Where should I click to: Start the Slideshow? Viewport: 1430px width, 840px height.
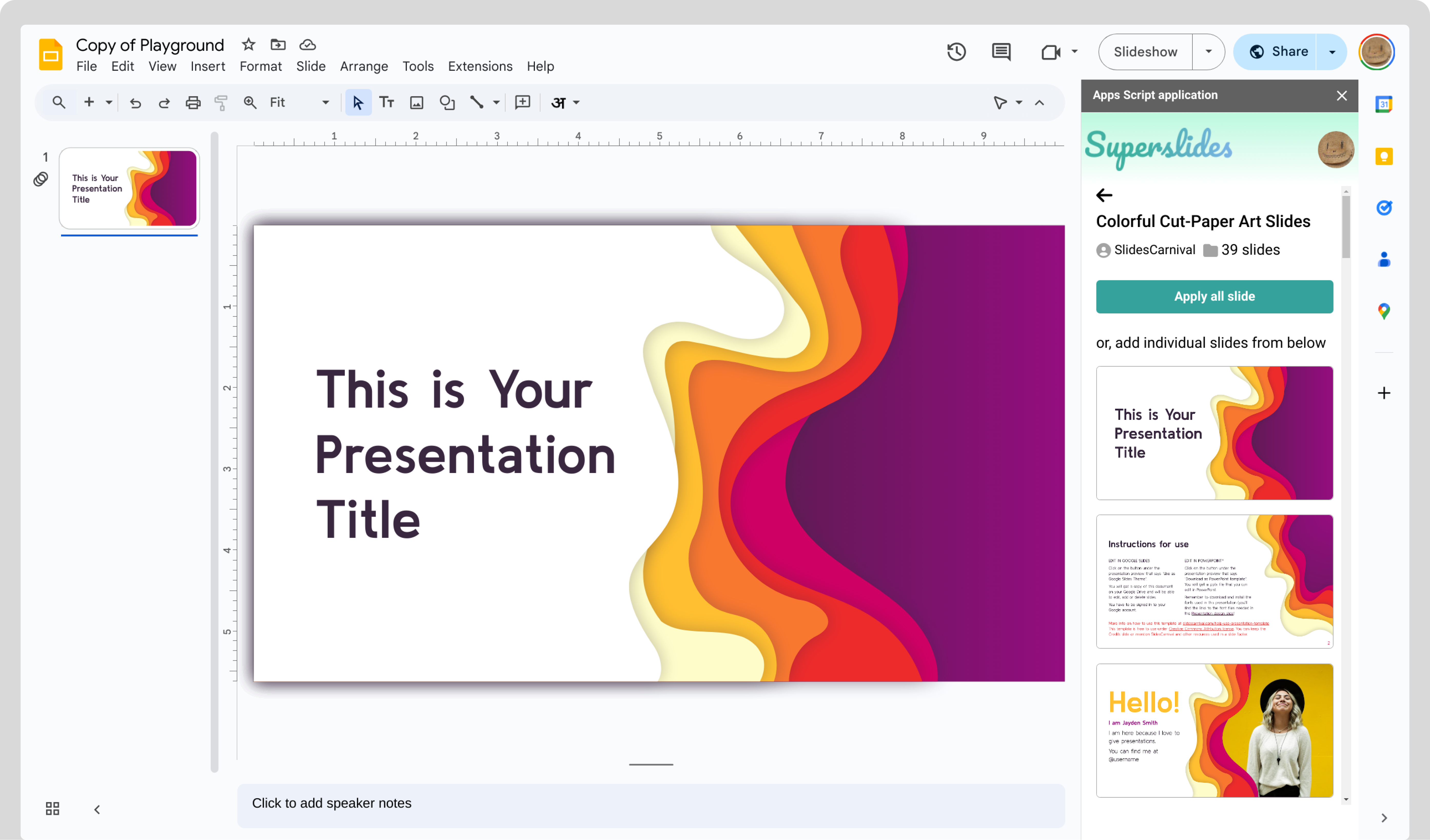coord(1145,52)
